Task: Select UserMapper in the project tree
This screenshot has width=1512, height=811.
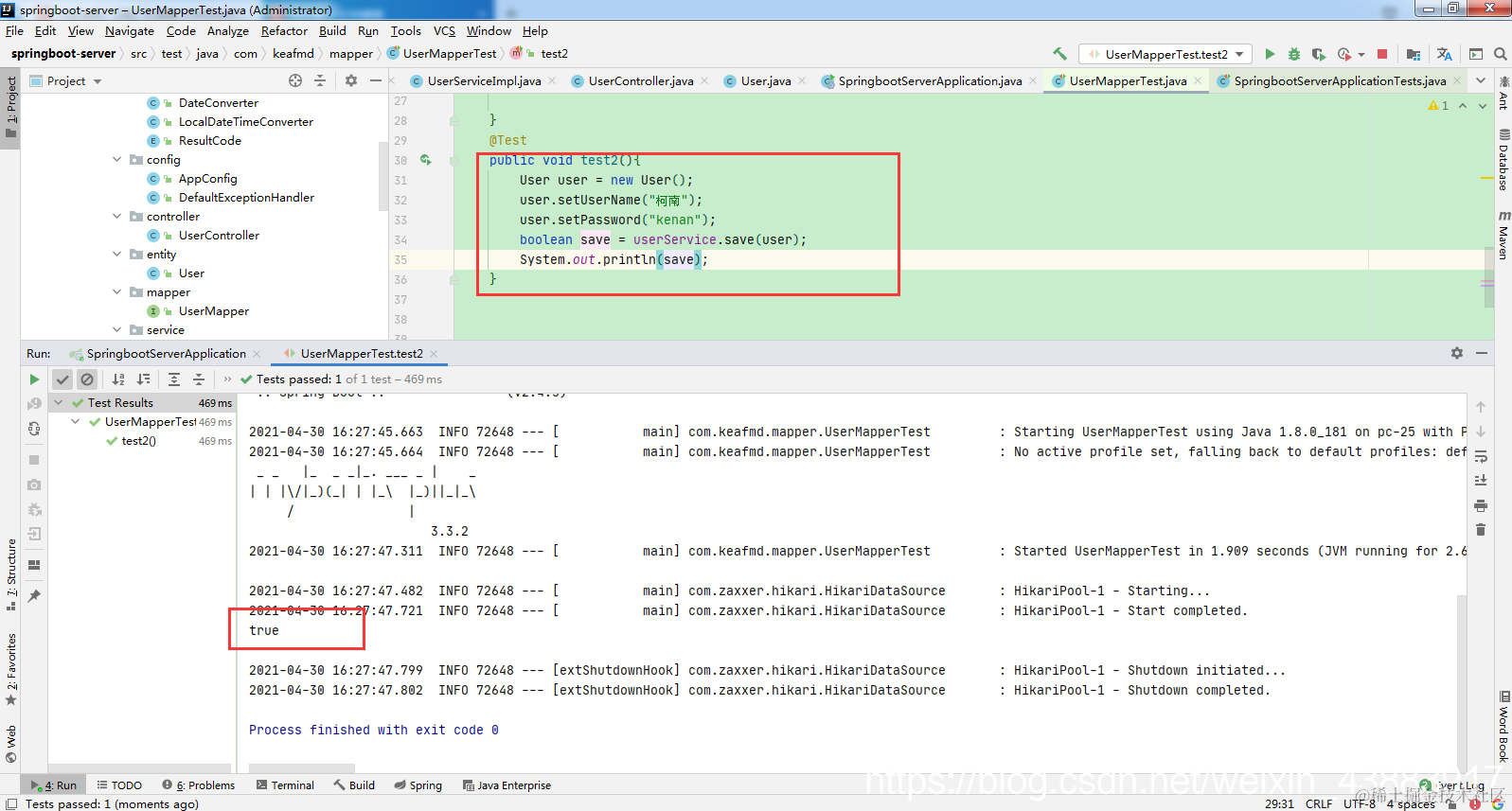Action: (213, 311)
